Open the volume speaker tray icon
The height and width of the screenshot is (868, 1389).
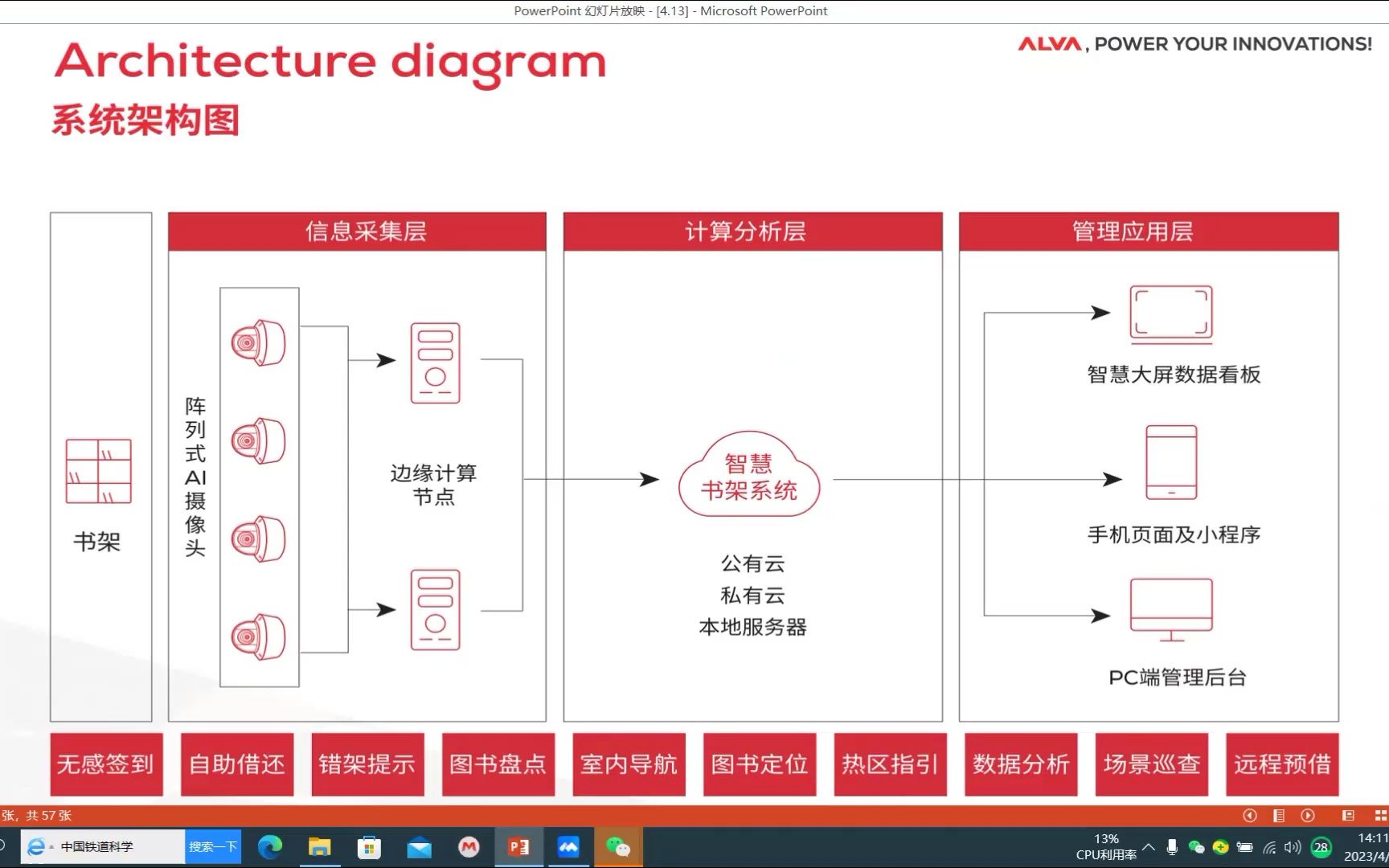(x=1293, y=847)
